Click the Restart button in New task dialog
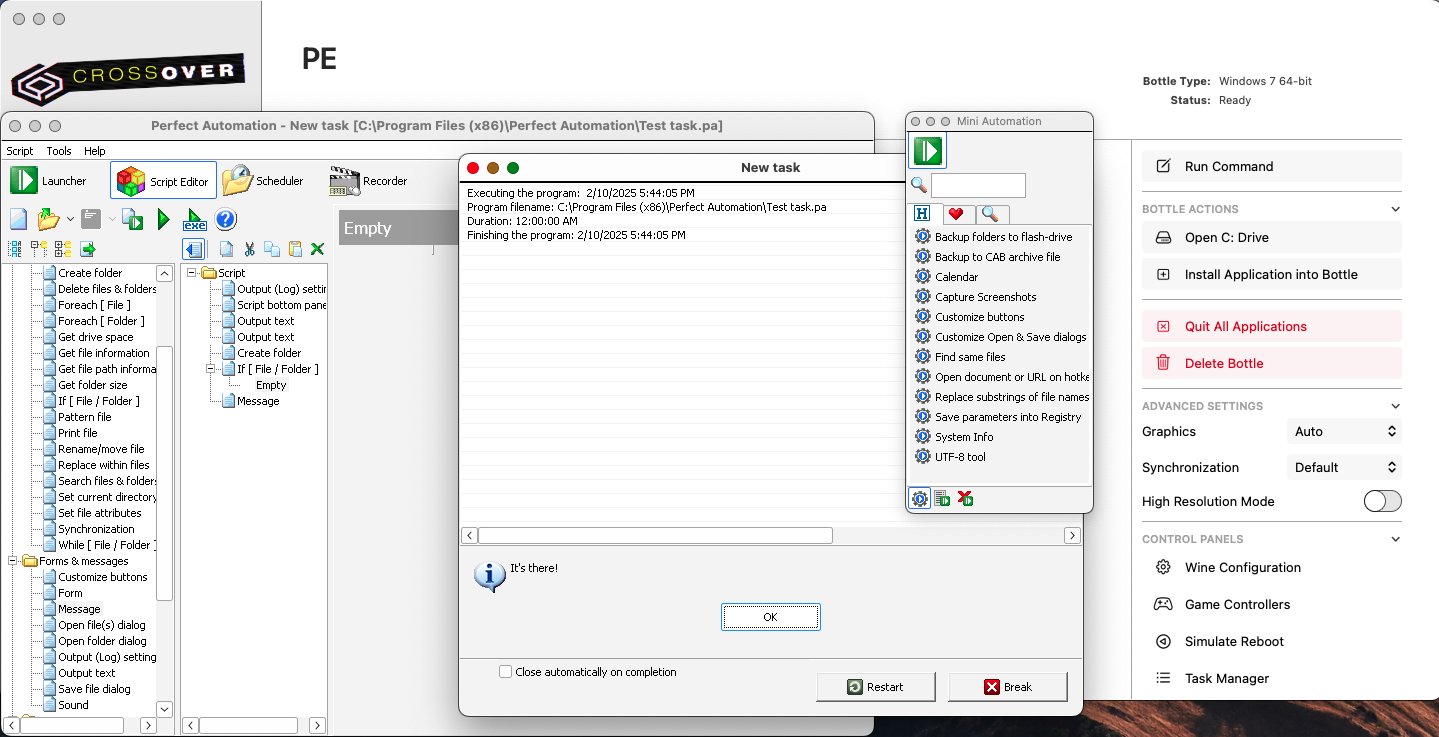 [x=876, y=687]
